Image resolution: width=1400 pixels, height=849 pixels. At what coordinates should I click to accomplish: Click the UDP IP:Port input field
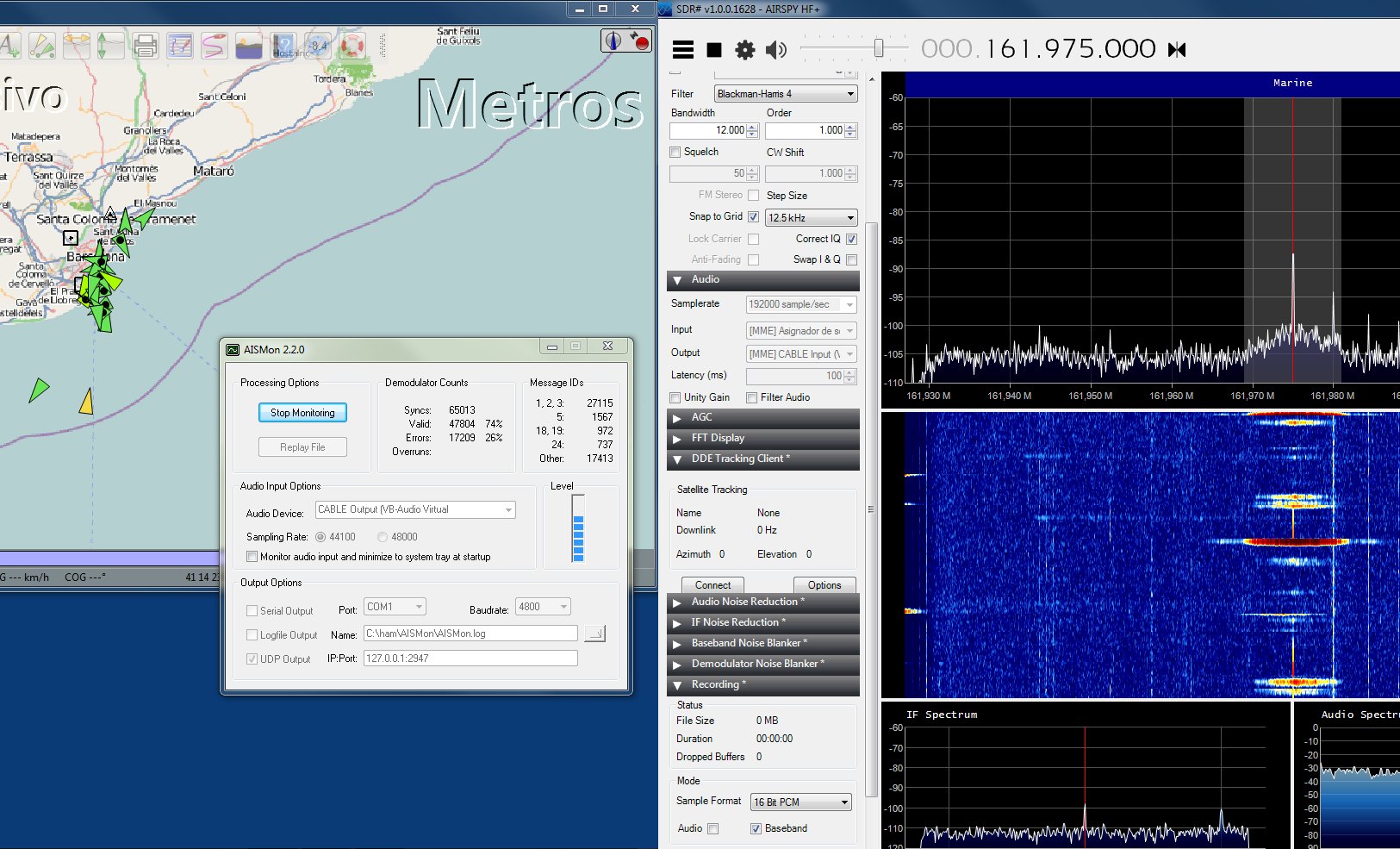470,658
